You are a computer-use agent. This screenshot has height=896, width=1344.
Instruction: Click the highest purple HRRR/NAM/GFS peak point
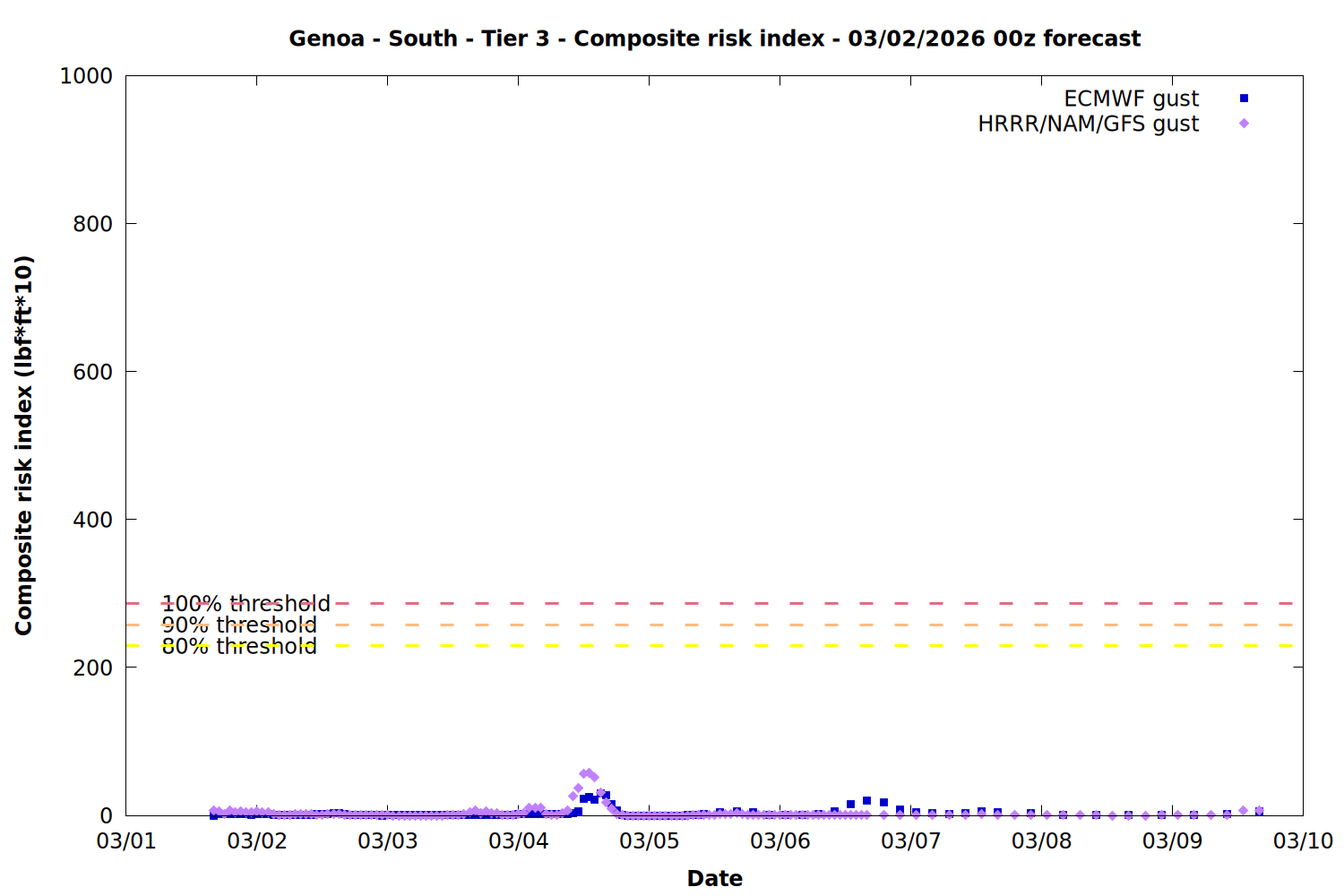pos(589,772)
